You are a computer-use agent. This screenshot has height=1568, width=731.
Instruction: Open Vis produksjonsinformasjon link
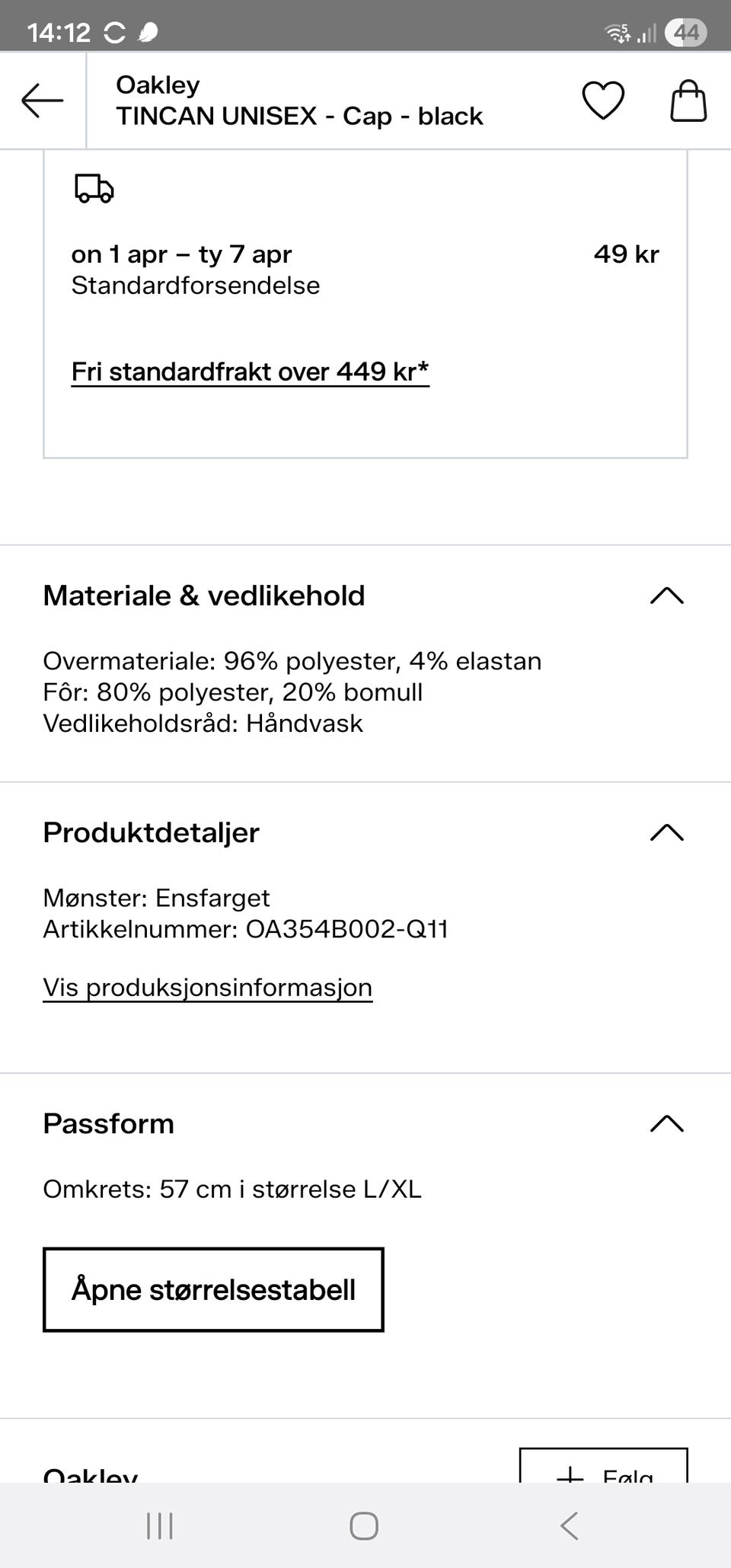click(x=207, y=988)
